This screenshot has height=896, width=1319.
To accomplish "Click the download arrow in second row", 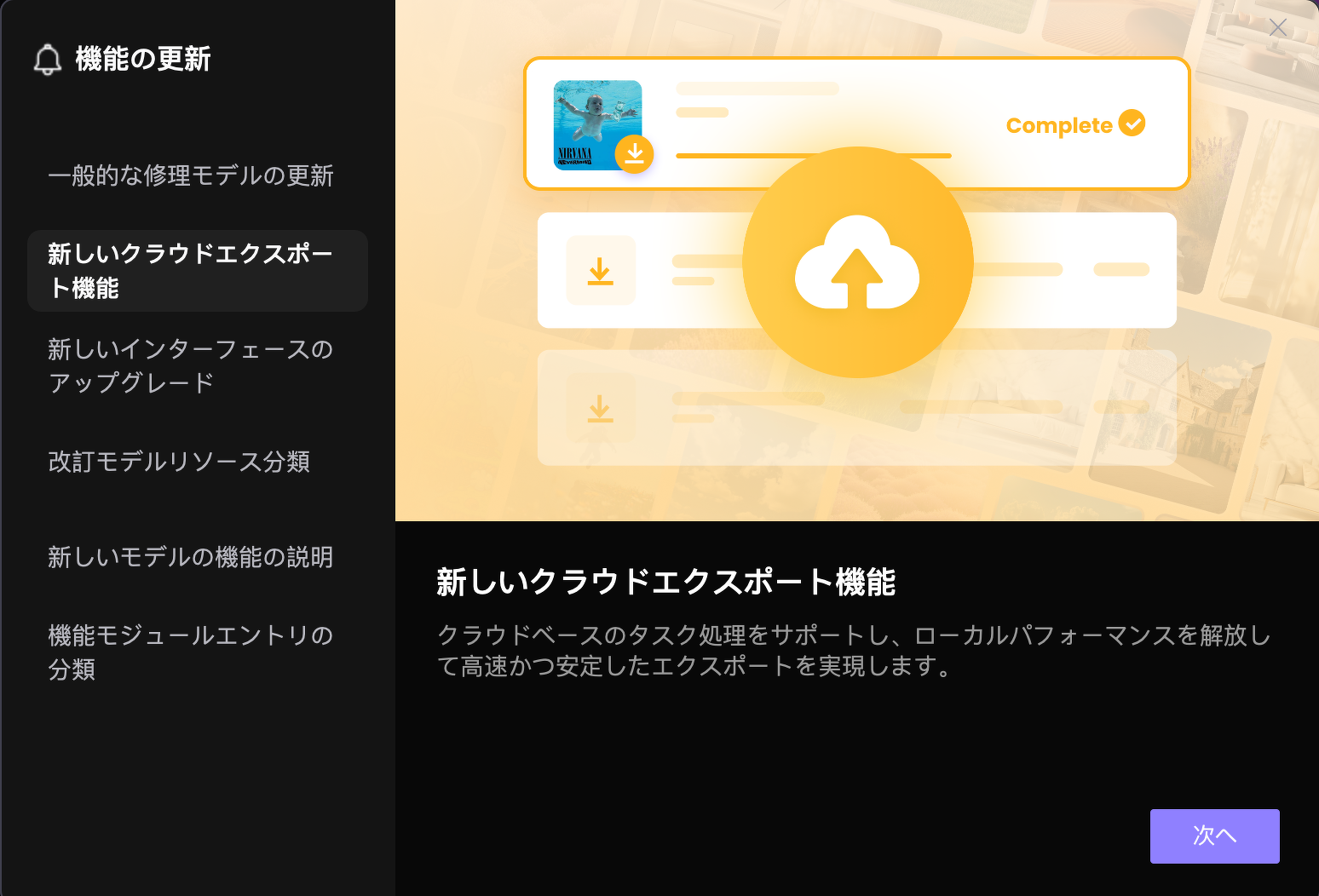I will pyautogui.click(x=601, y=271).
